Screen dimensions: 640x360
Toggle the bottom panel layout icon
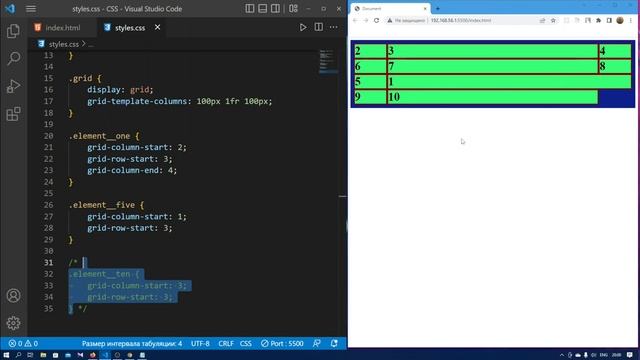click(x=262, y=9)
